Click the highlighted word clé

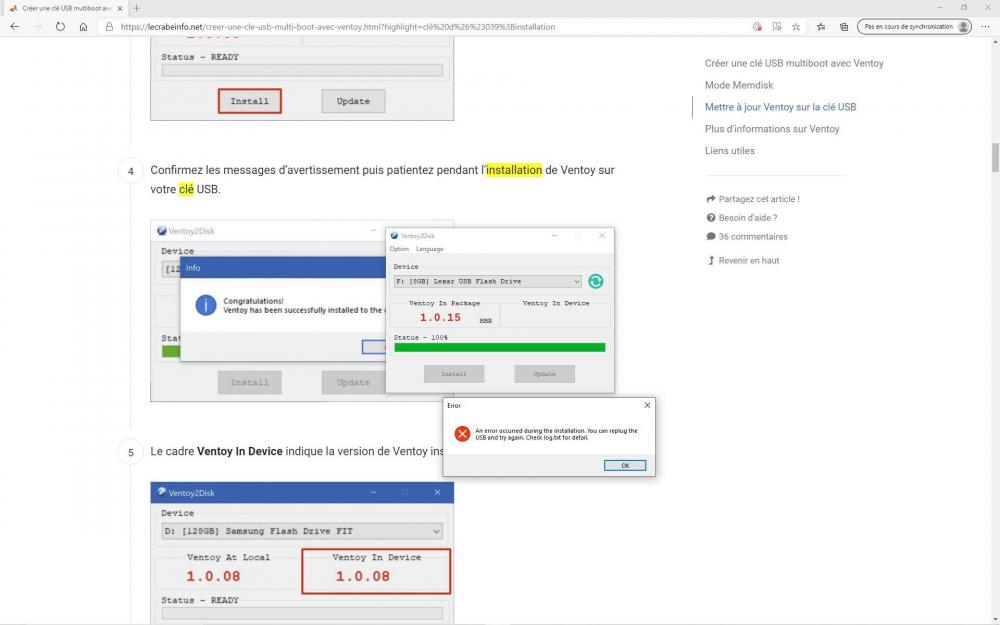pyautogui.click(x=186, y=189)
